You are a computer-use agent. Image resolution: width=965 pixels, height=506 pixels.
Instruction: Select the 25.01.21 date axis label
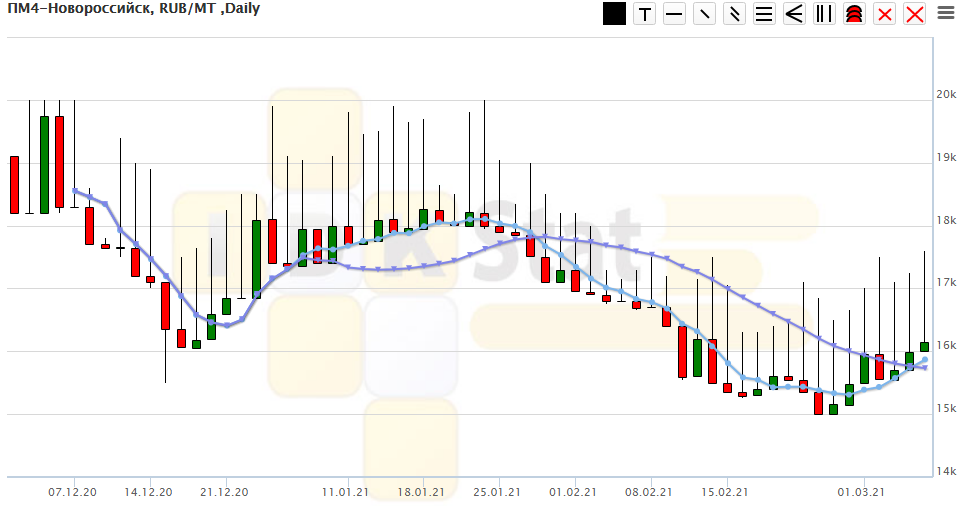coord(497,492)
